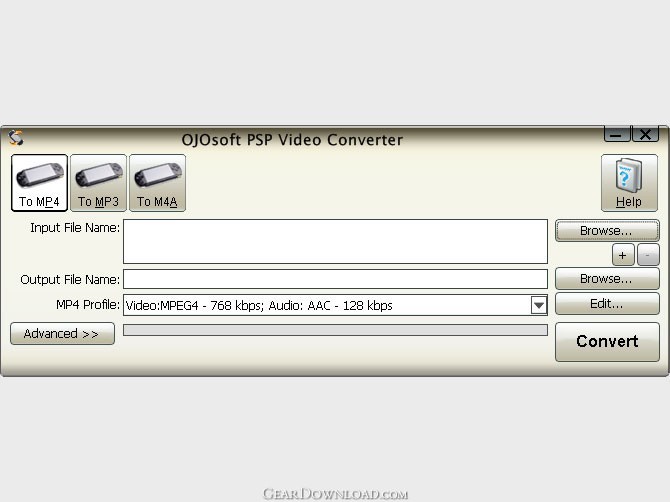Image resolution: width=670 pixels, height=502 pixels.
Task: Click the conversion progress bar
Action: [x=335, y=330]
